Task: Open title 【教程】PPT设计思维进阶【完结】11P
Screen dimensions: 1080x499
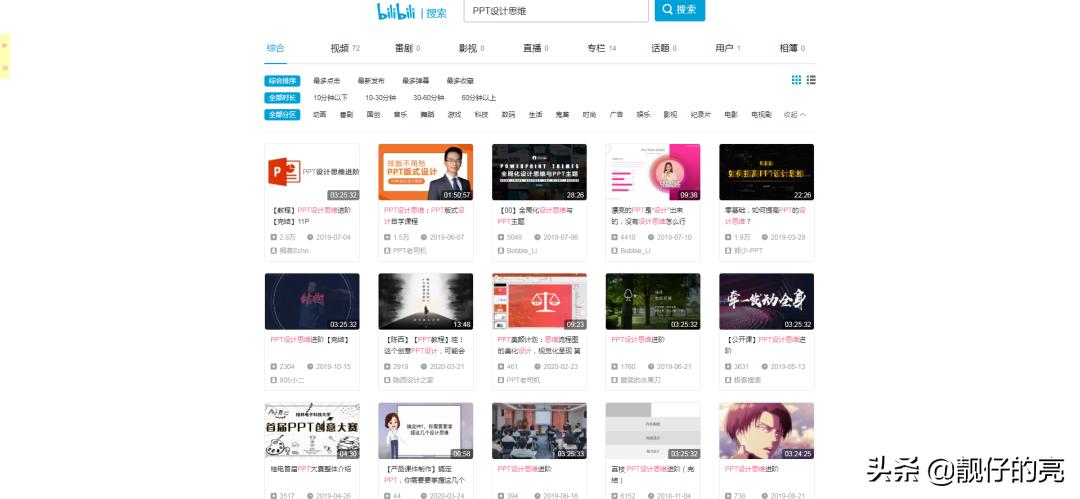Action: tap(311, 216)
